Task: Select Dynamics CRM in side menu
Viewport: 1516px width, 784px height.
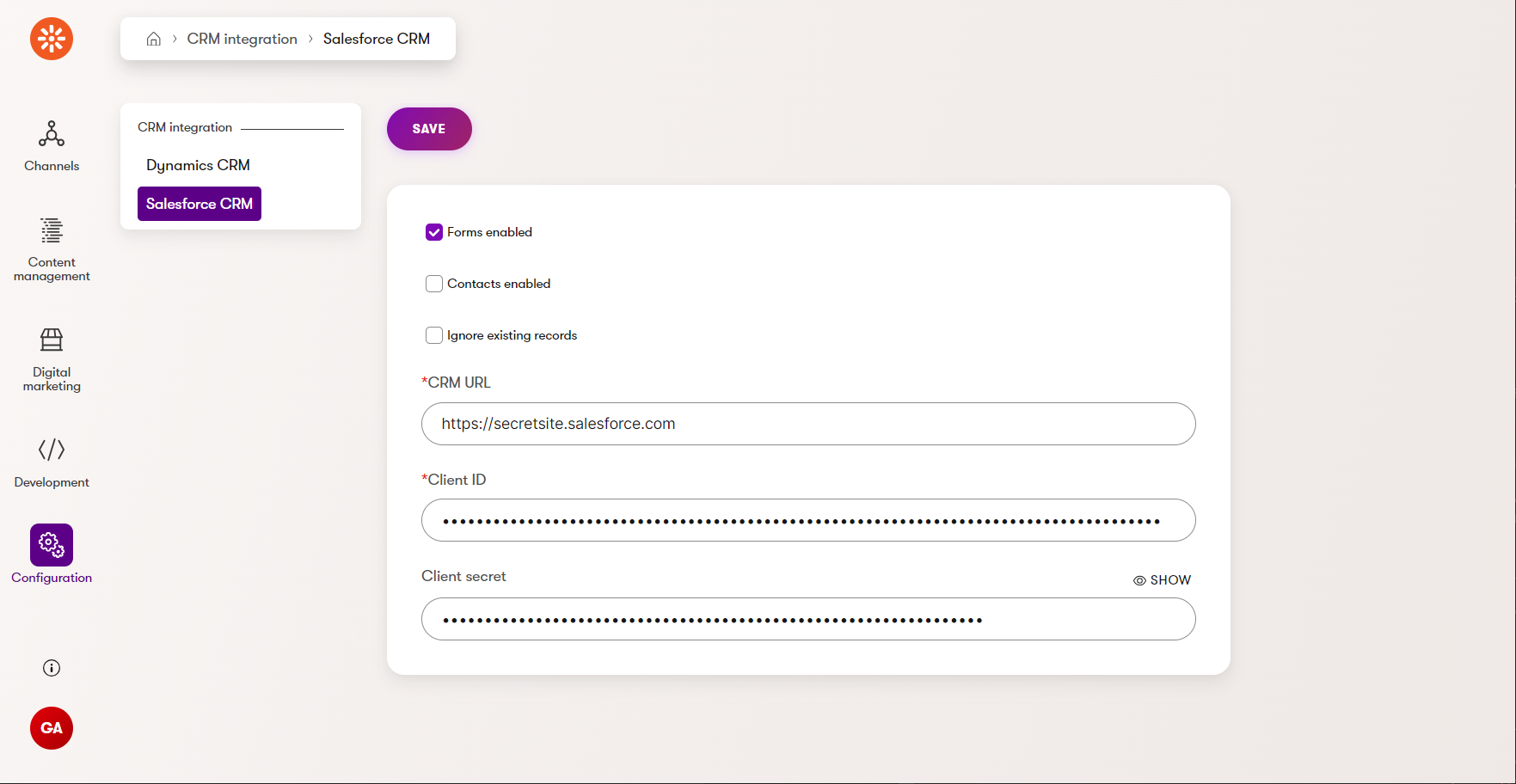Action: click(x=198, y=165)
